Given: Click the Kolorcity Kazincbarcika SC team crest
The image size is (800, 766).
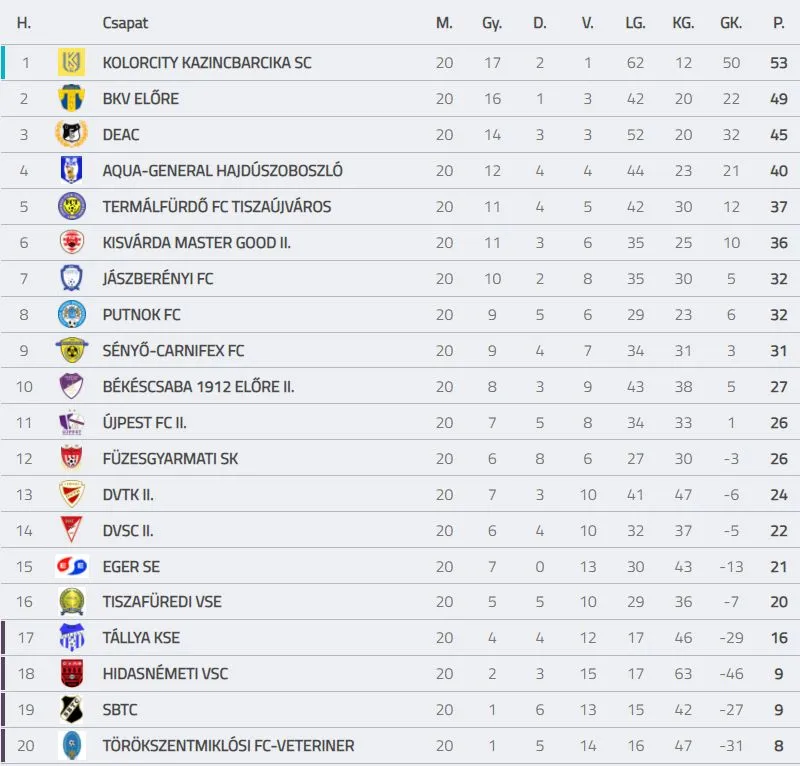Looking at the screenshot, I should pyautogui.click(x=71, y=63).
